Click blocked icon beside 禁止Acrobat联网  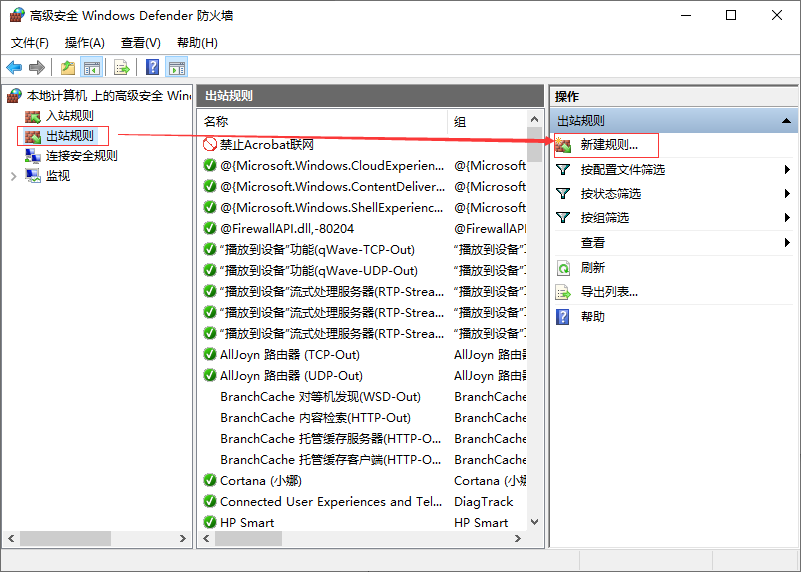pyautogui.click(x=210, y=145)
